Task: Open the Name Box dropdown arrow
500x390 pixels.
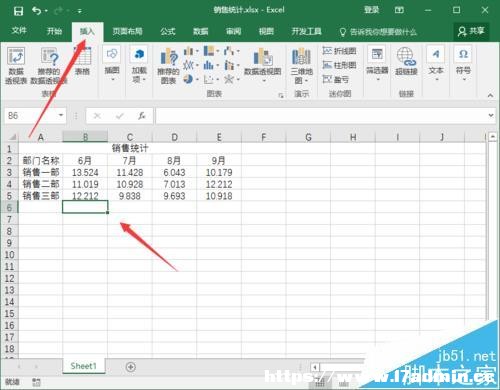Action: pyautogui.click(x=61, y=115)
